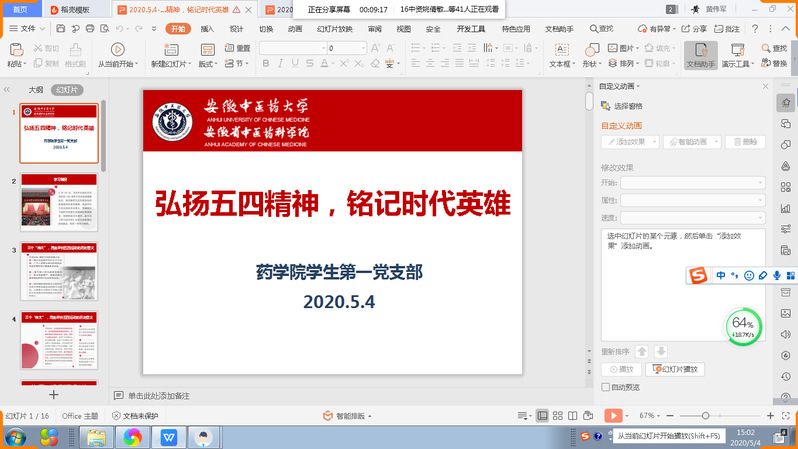Switch to the 大纲 outline pane view
This screenshot has width=798, height=449.
coord(36,89)
